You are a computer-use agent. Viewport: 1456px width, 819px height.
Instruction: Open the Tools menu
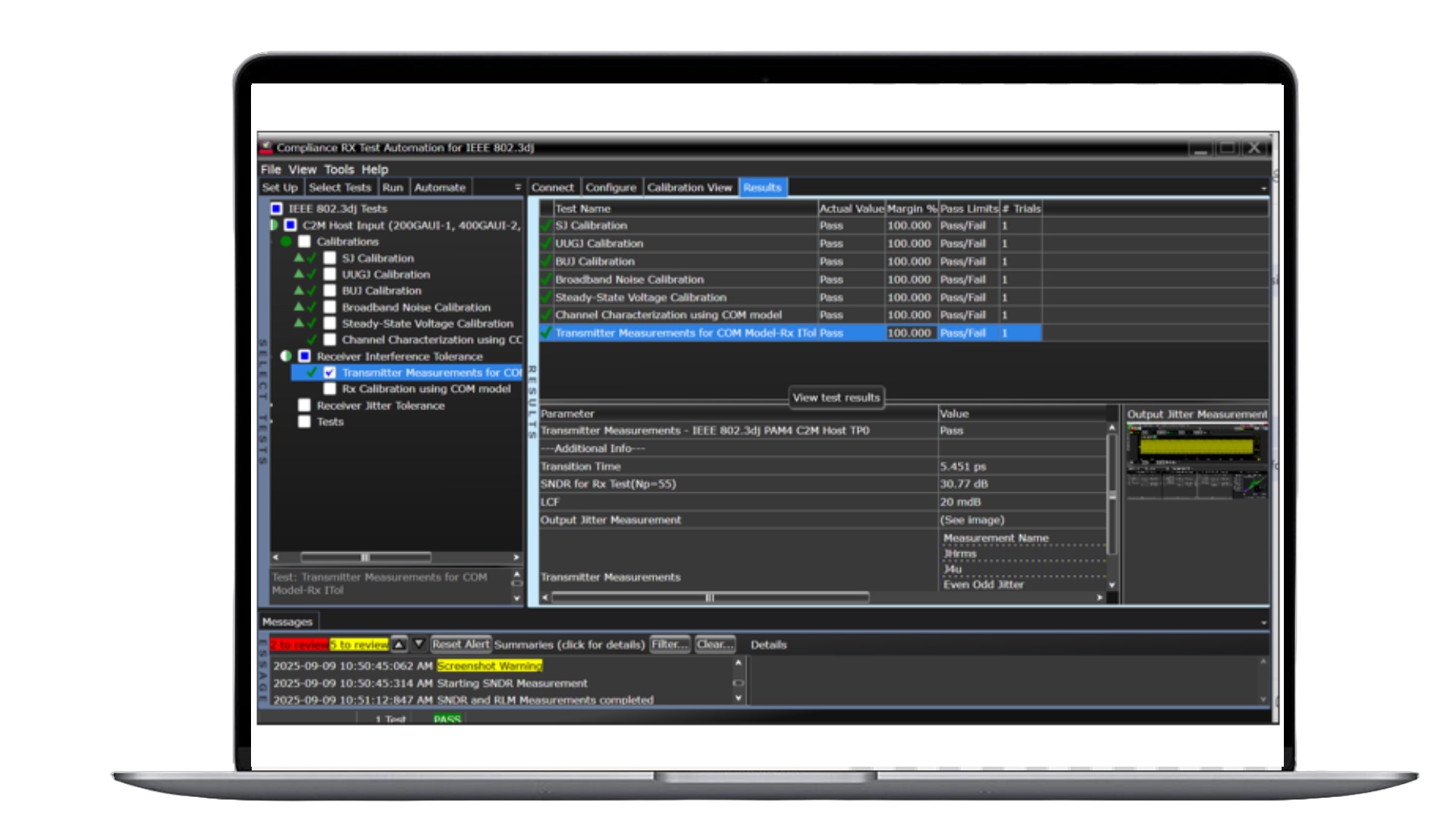tap(339, 170)
